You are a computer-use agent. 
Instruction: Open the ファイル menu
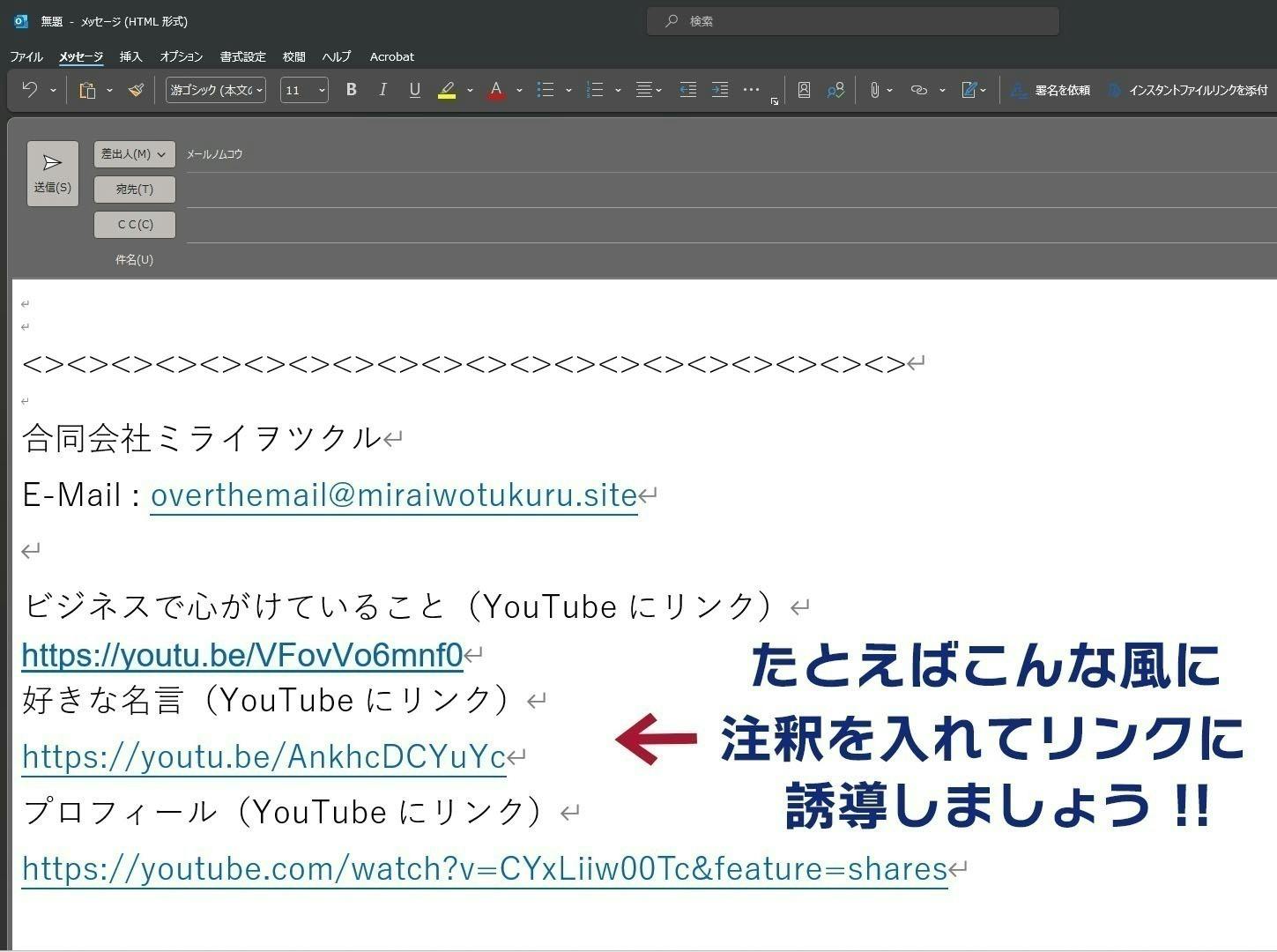click(26, 56)
